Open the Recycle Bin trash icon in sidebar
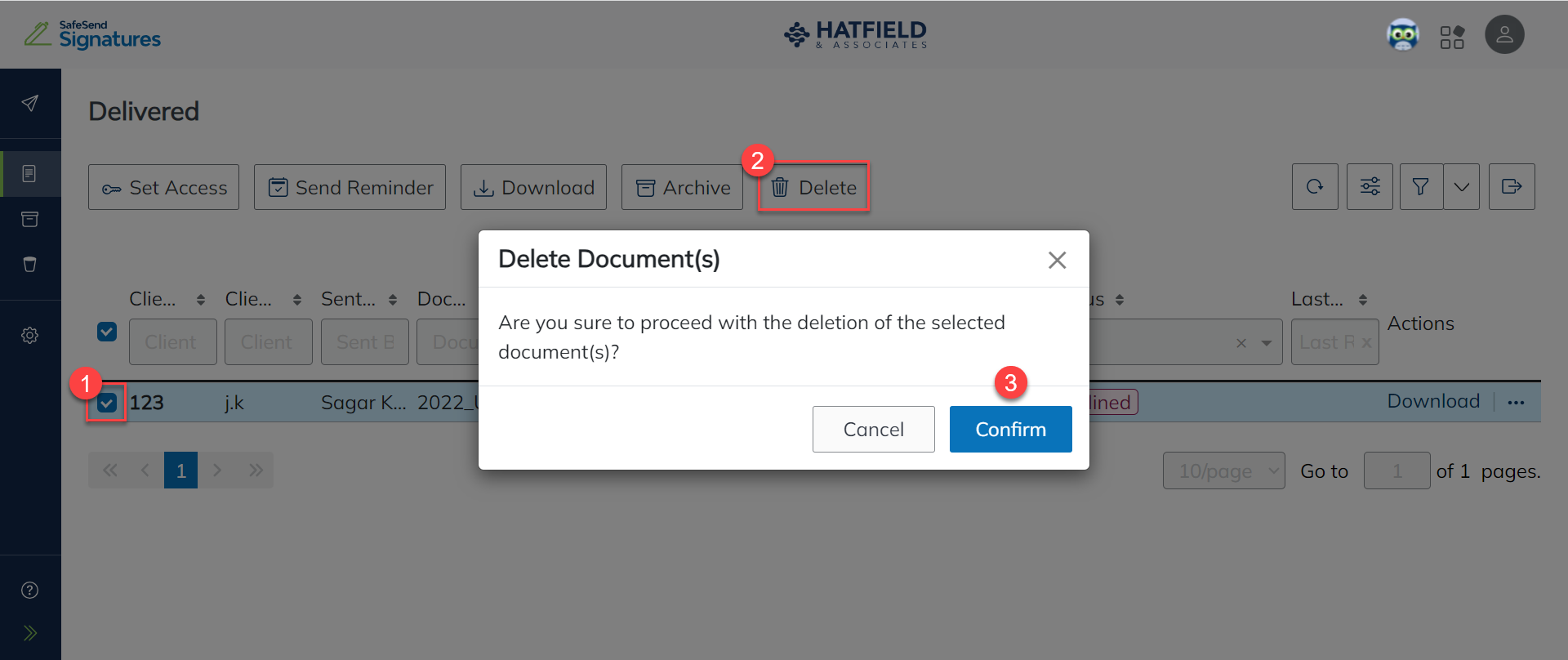Image resolution: width=1568 pixels, height=660 pixels. [x=30, y=264]
